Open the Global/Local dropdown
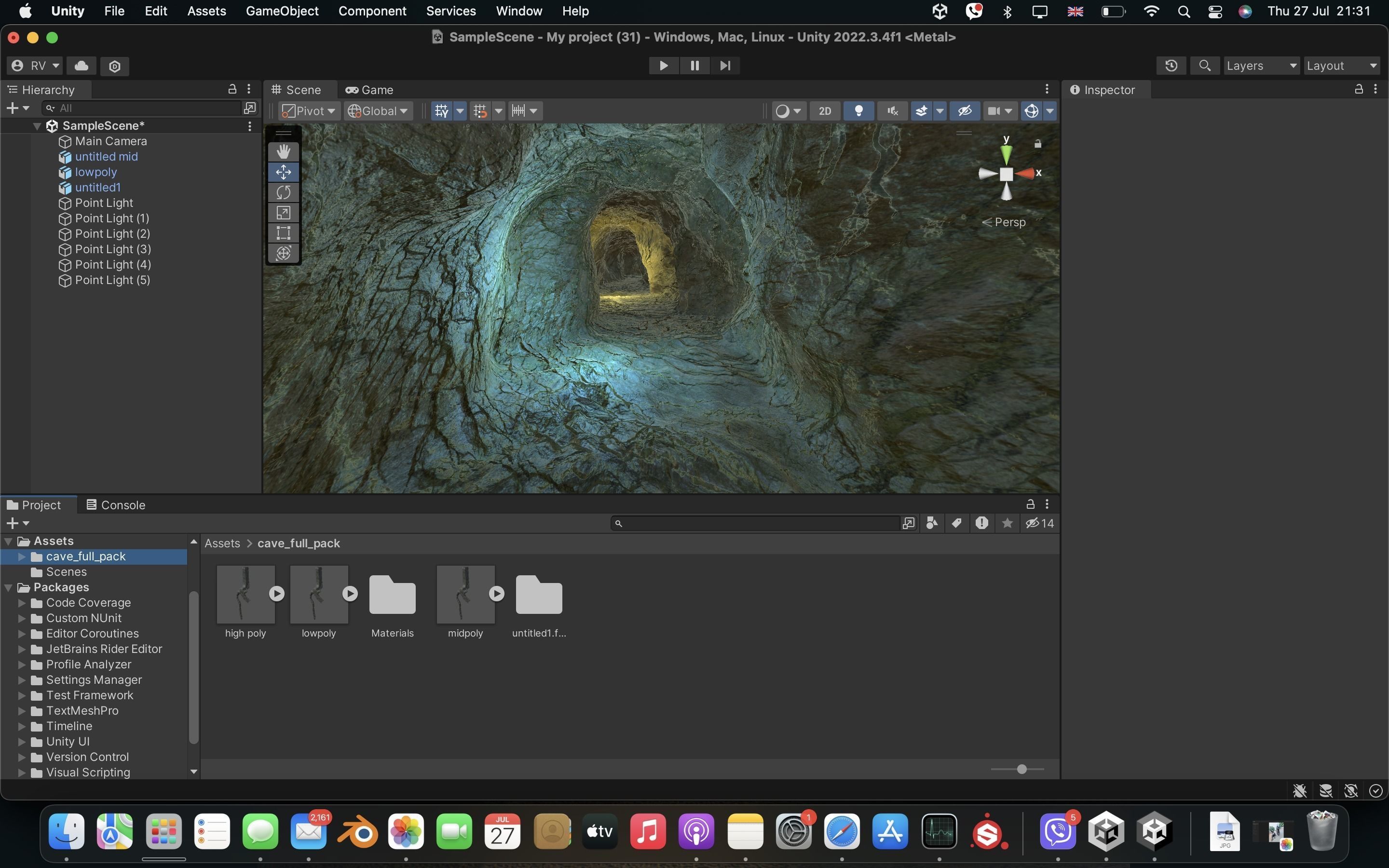 pyautogui.click(x=378, y=111)
